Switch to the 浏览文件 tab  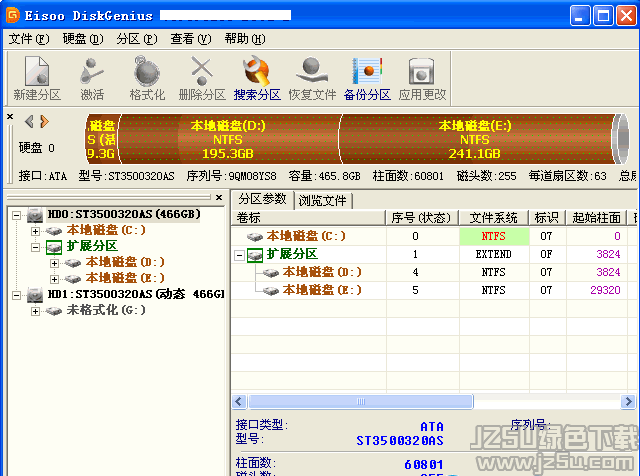[322, 200]
